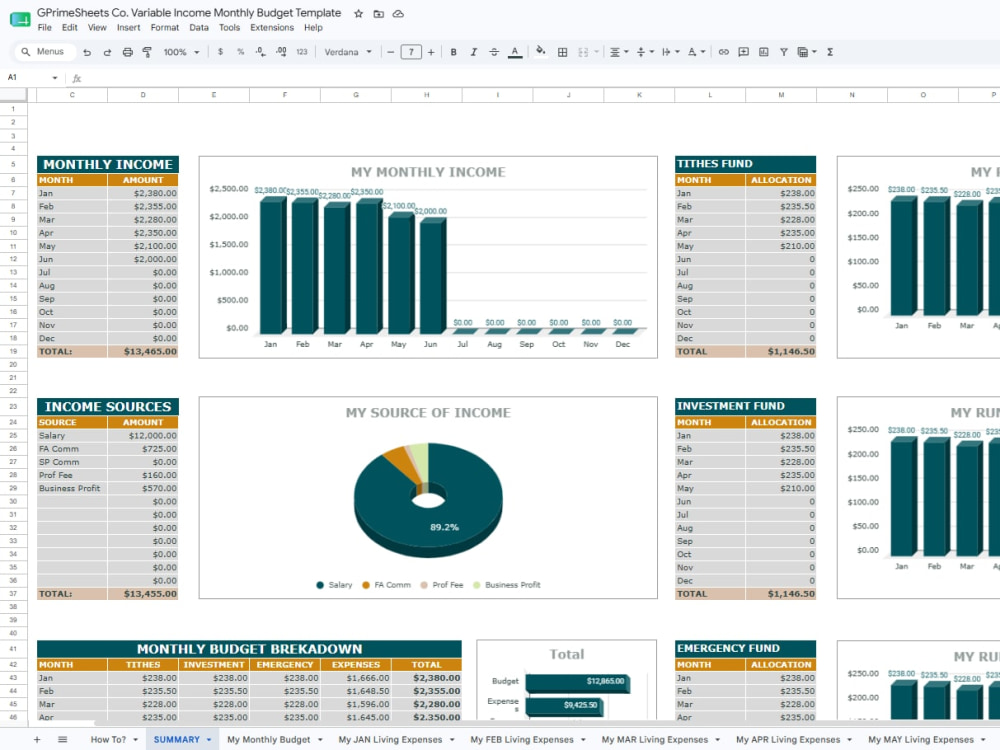
Task: Open the Help menu
Action: pos(313,27)
